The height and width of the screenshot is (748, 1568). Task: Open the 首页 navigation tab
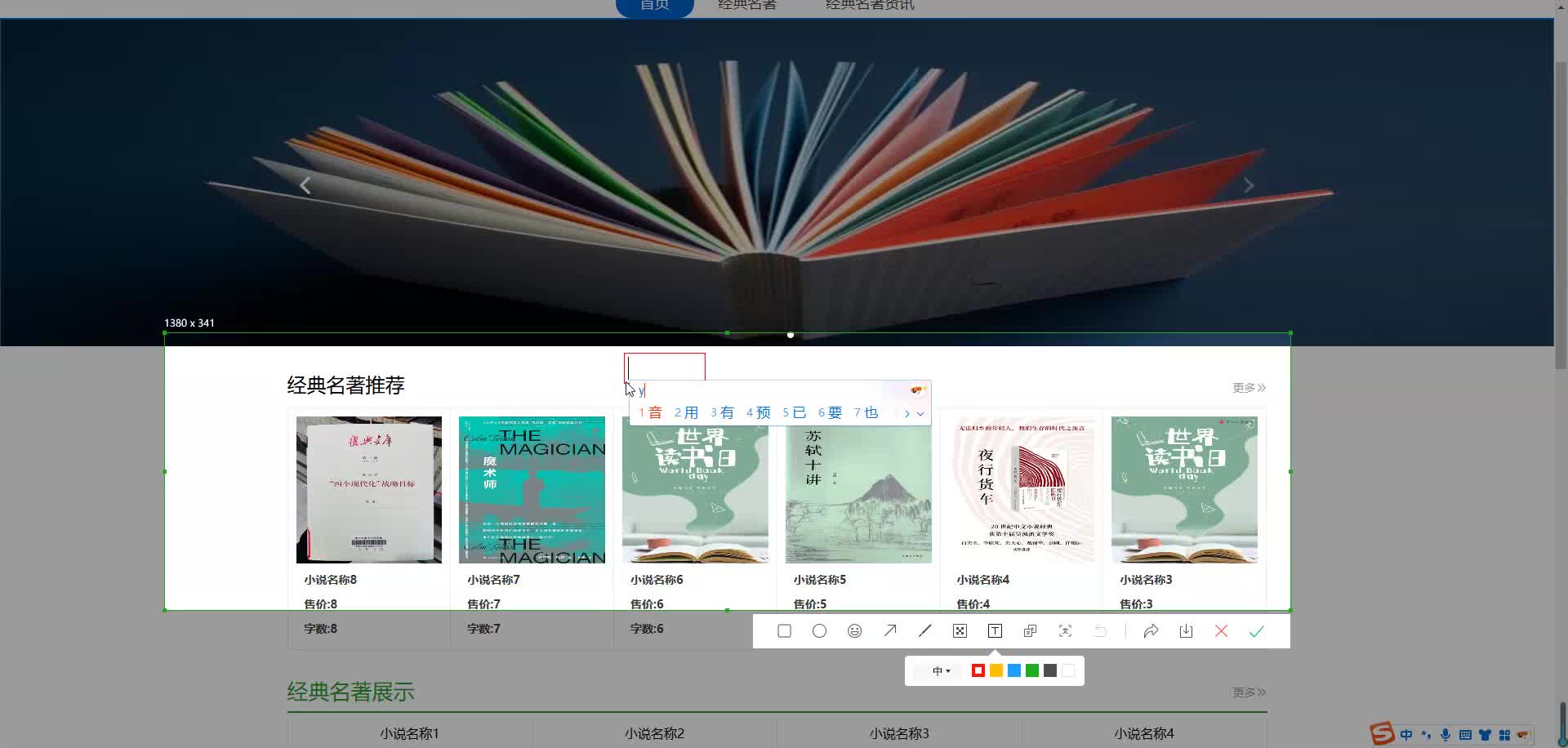[654, 6]
